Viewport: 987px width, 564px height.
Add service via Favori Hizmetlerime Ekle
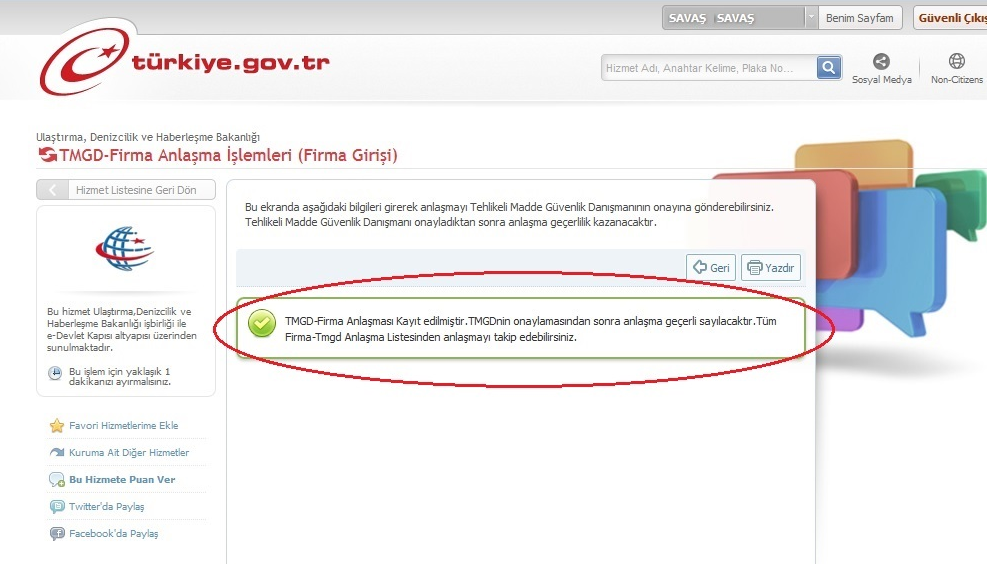point(123,426)
